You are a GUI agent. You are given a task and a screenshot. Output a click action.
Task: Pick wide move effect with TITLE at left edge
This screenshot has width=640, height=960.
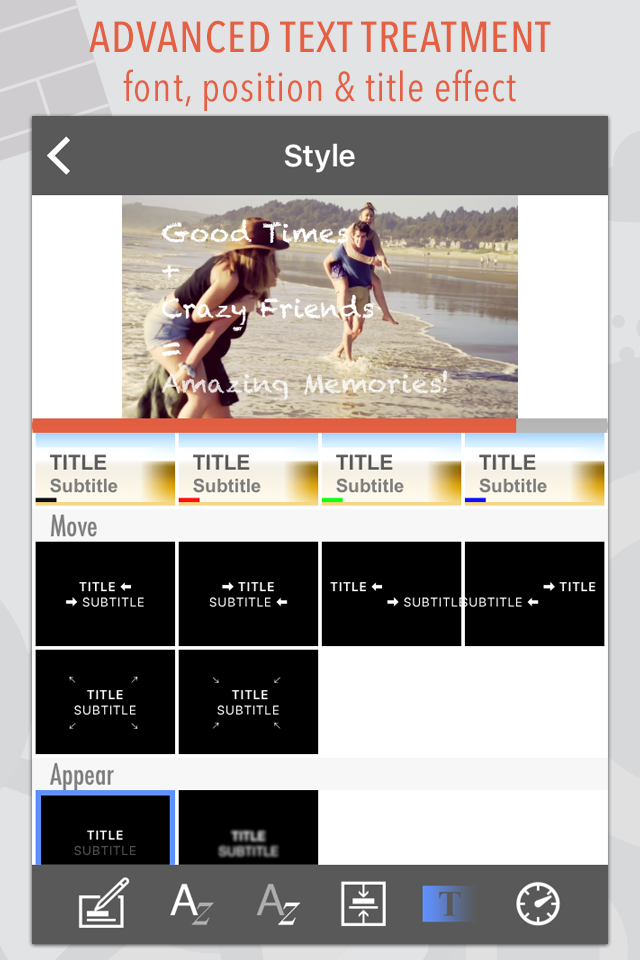point(391,594)
